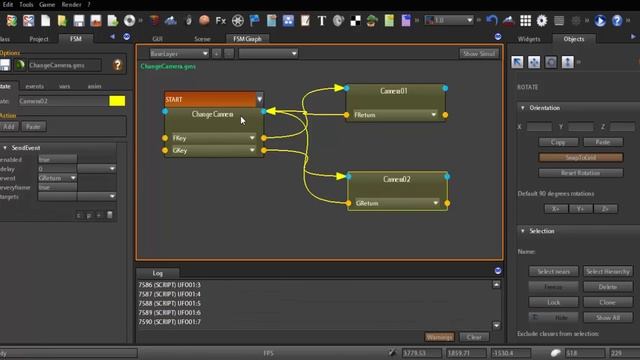This screenshot has width=640, height=360.
Task: Toggle the white grid icon
Action: (525, 20)
